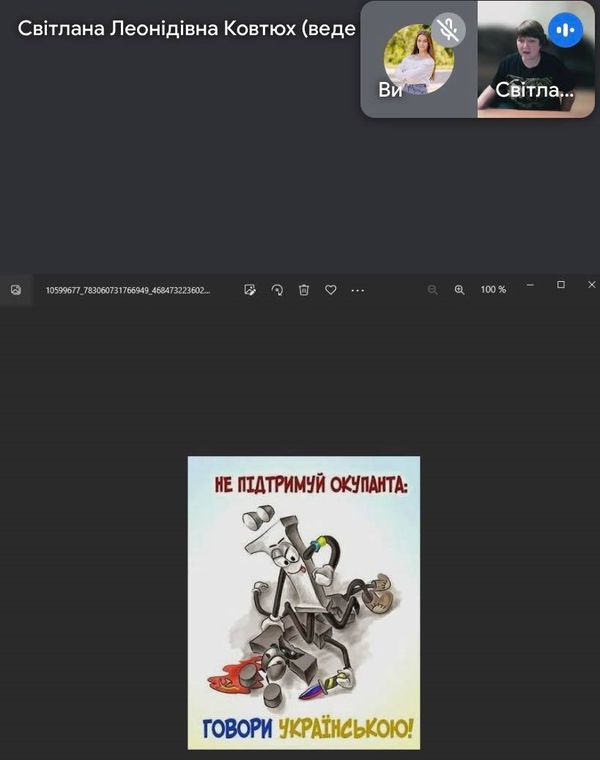600x760 pixels.
Task: Click the blue audio activity indicator
Action: 565,30
